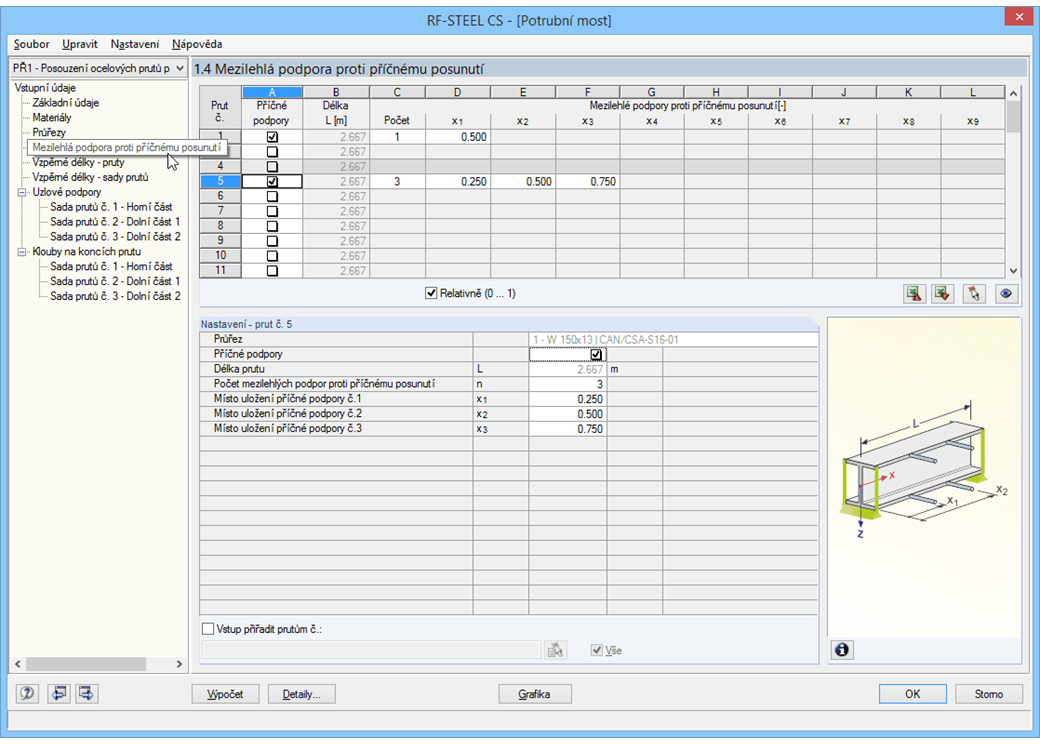Click the blue eye view-mode icon
Image resolution: width=1040 pixels, height=744 pixels.
1006,294
